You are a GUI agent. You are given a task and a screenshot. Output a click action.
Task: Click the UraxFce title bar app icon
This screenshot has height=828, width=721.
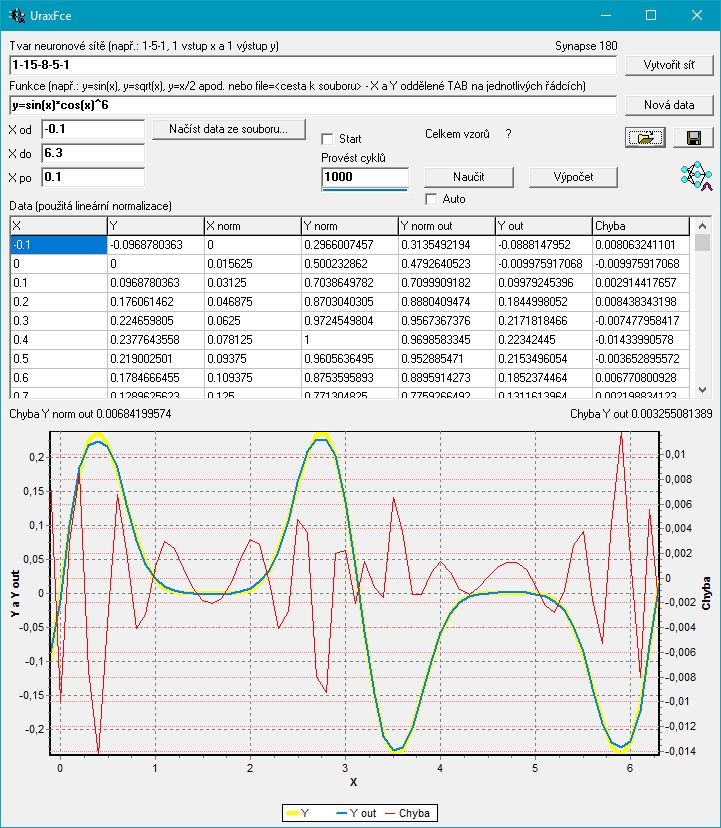[x=16, y=15]
